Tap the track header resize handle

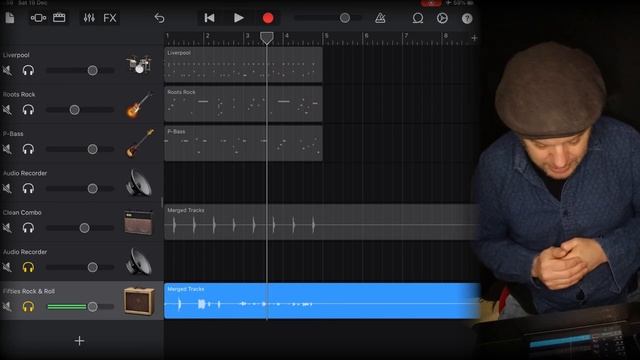point(162,202)
